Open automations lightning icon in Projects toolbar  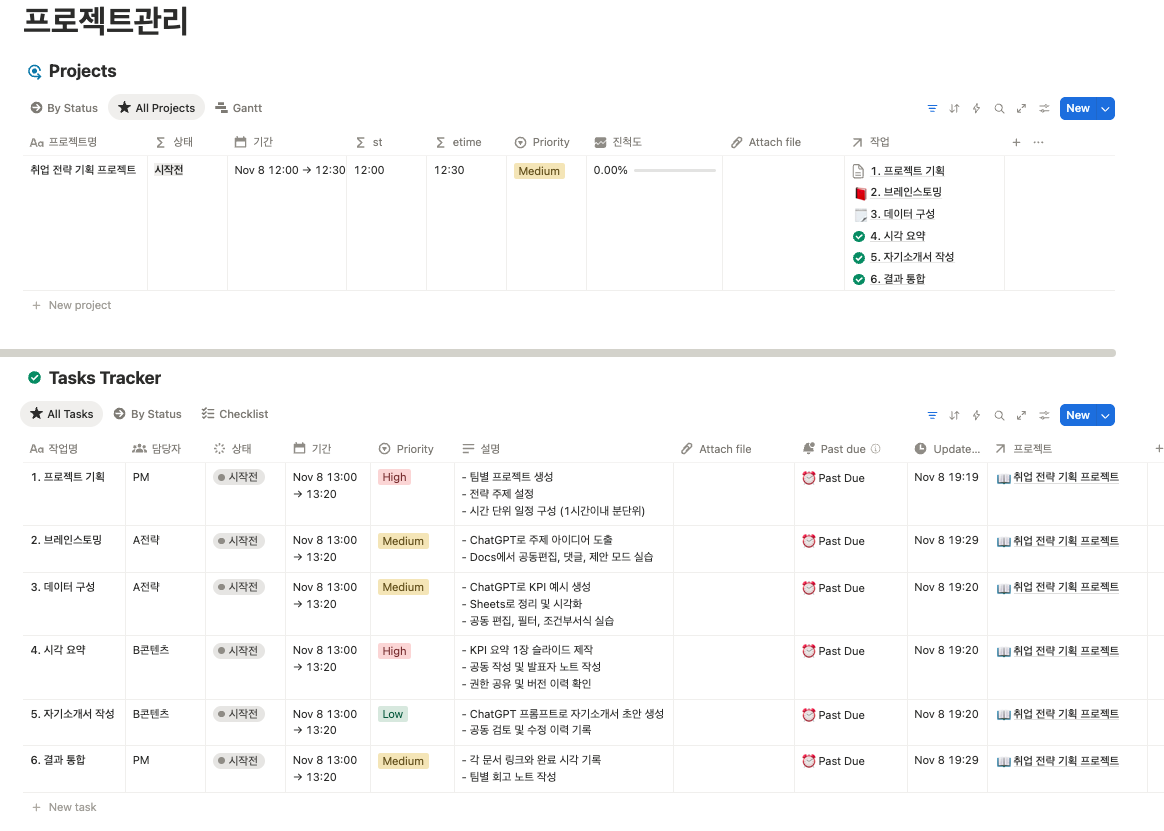tap(976, 108)
